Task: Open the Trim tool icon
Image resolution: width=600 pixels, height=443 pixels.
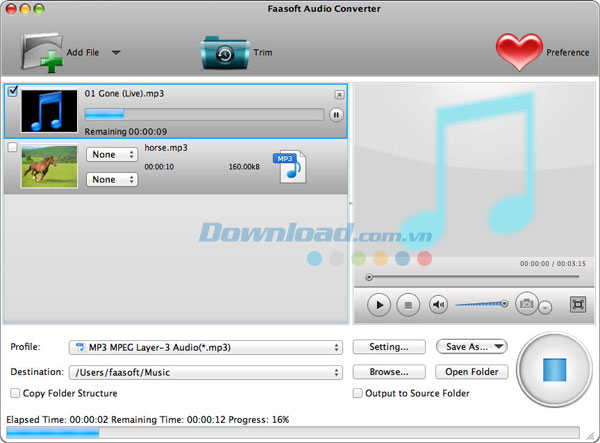Action: click(x=225, y=52)
